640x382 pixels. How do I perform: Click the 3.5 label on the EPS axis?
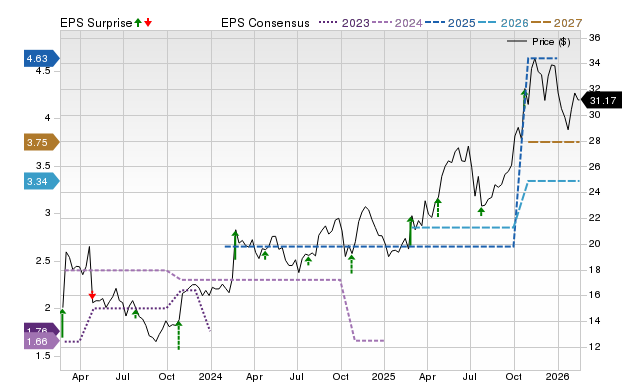(x=43, y=166)
